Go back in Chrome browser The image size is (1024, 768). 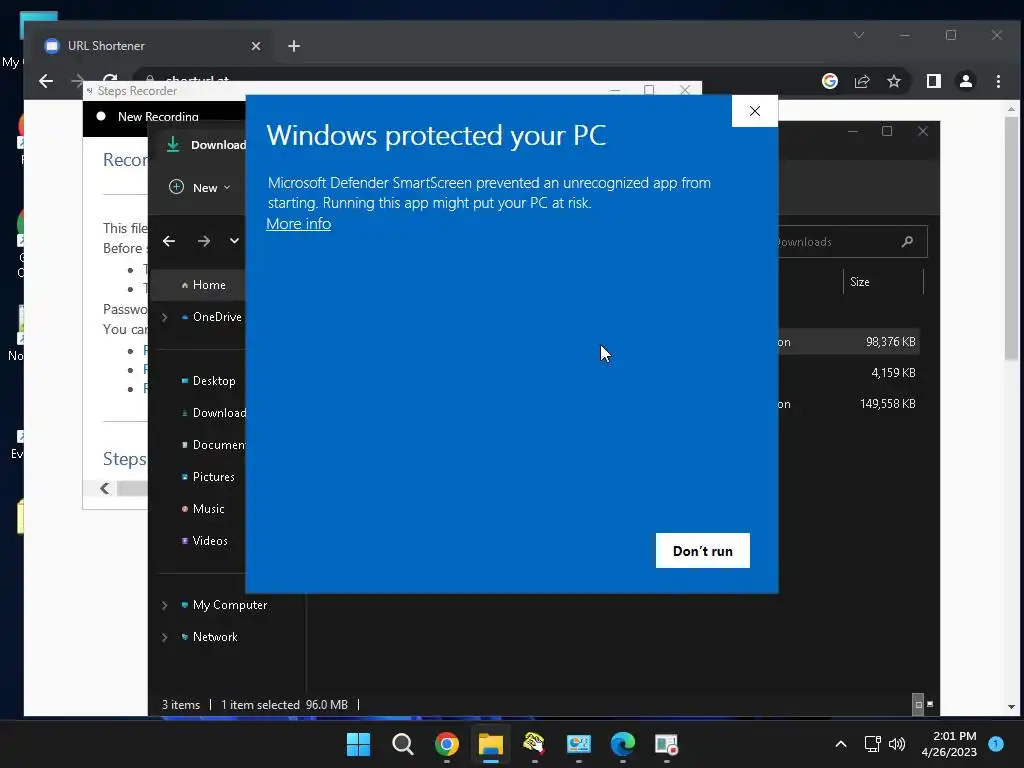coord(46,81)
